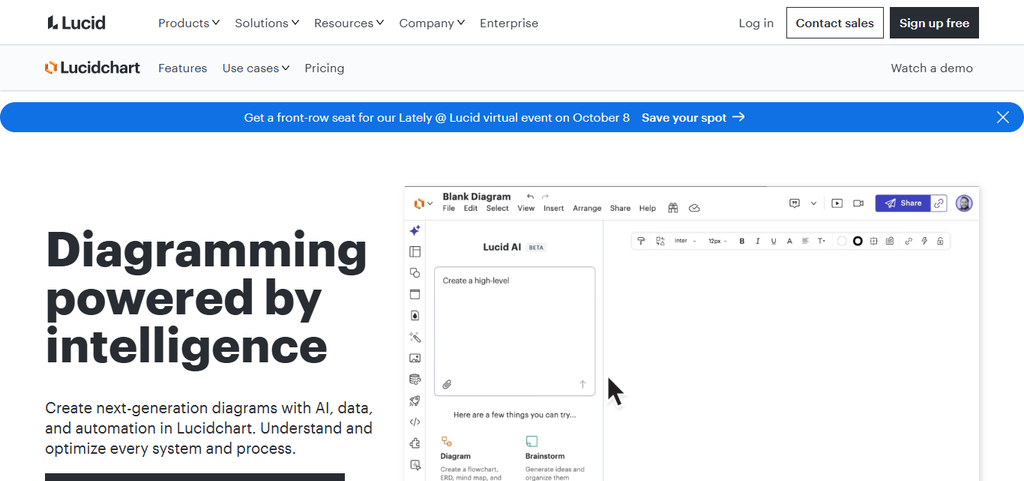The image size is (1024, 481).
Task: Click the Sign up free button
Action: [934, 23]
